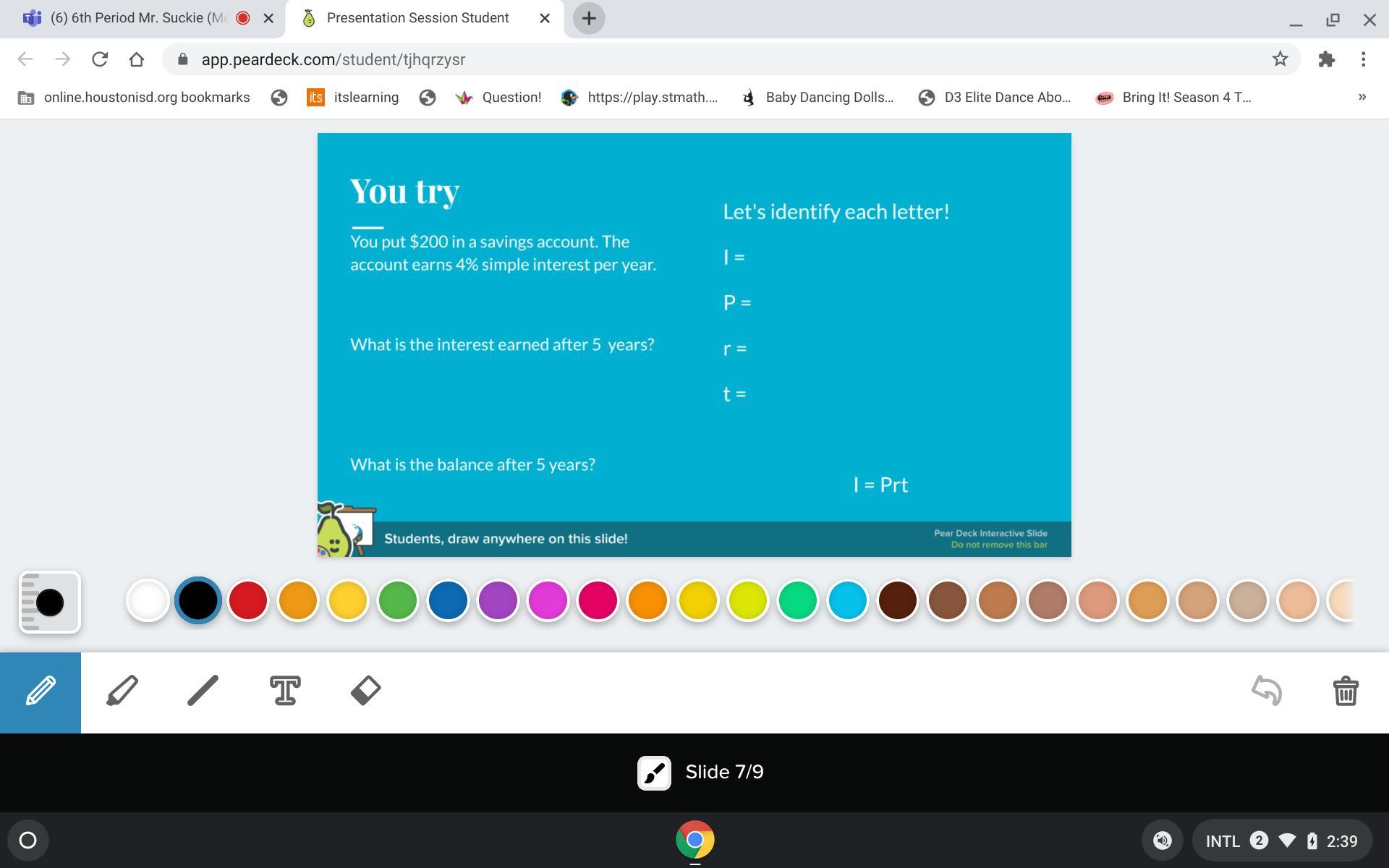Screen dimensions: 1389x868
Task: Pick the green color swatch
Action: click(x=398, y=600)
